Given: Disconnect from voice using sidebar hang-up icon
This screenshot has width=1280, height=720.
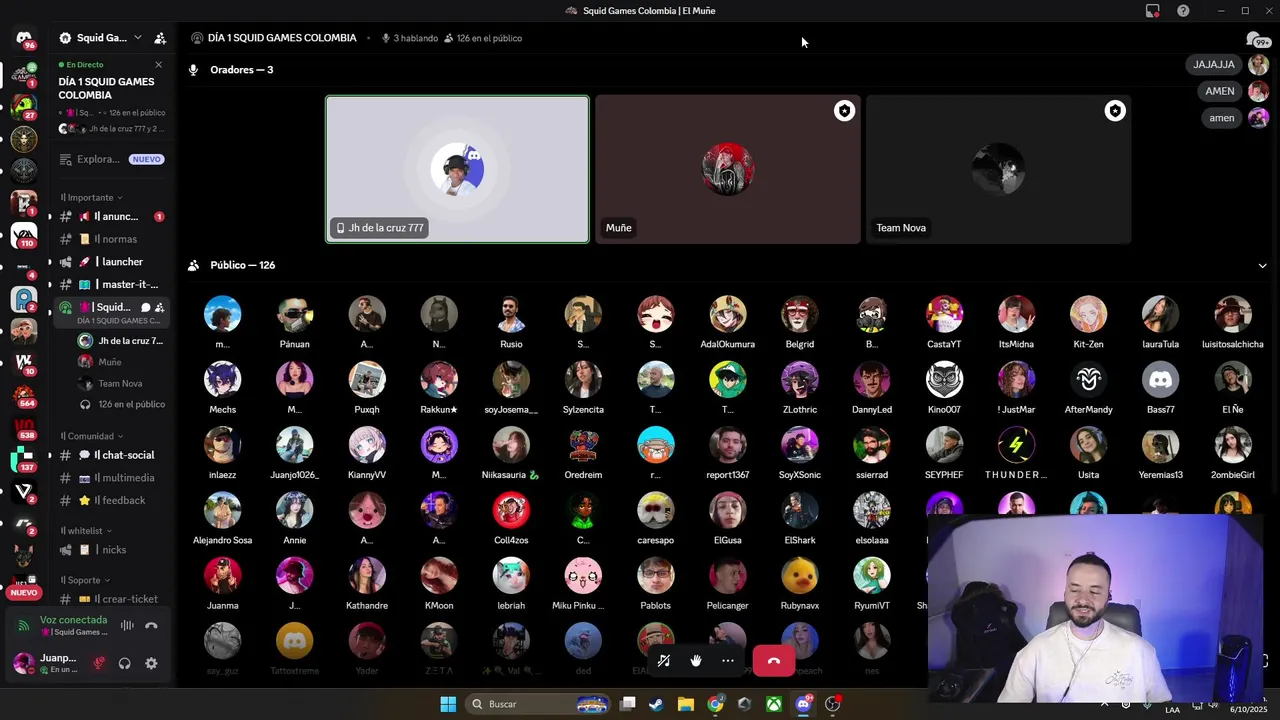Looking at the screenshot, I should (x=151, y=626).
